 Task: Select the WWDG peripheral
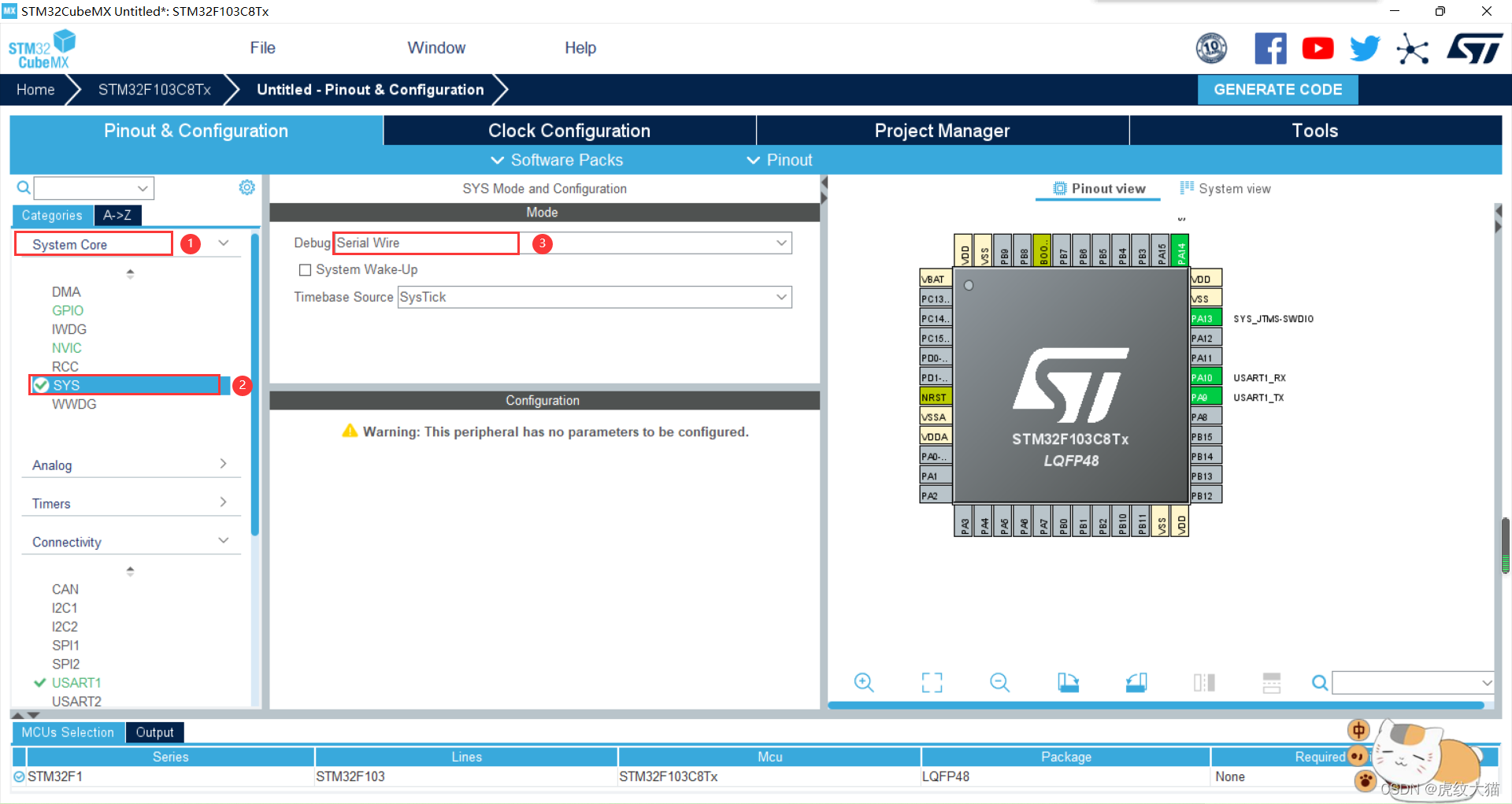click(74, 404)
